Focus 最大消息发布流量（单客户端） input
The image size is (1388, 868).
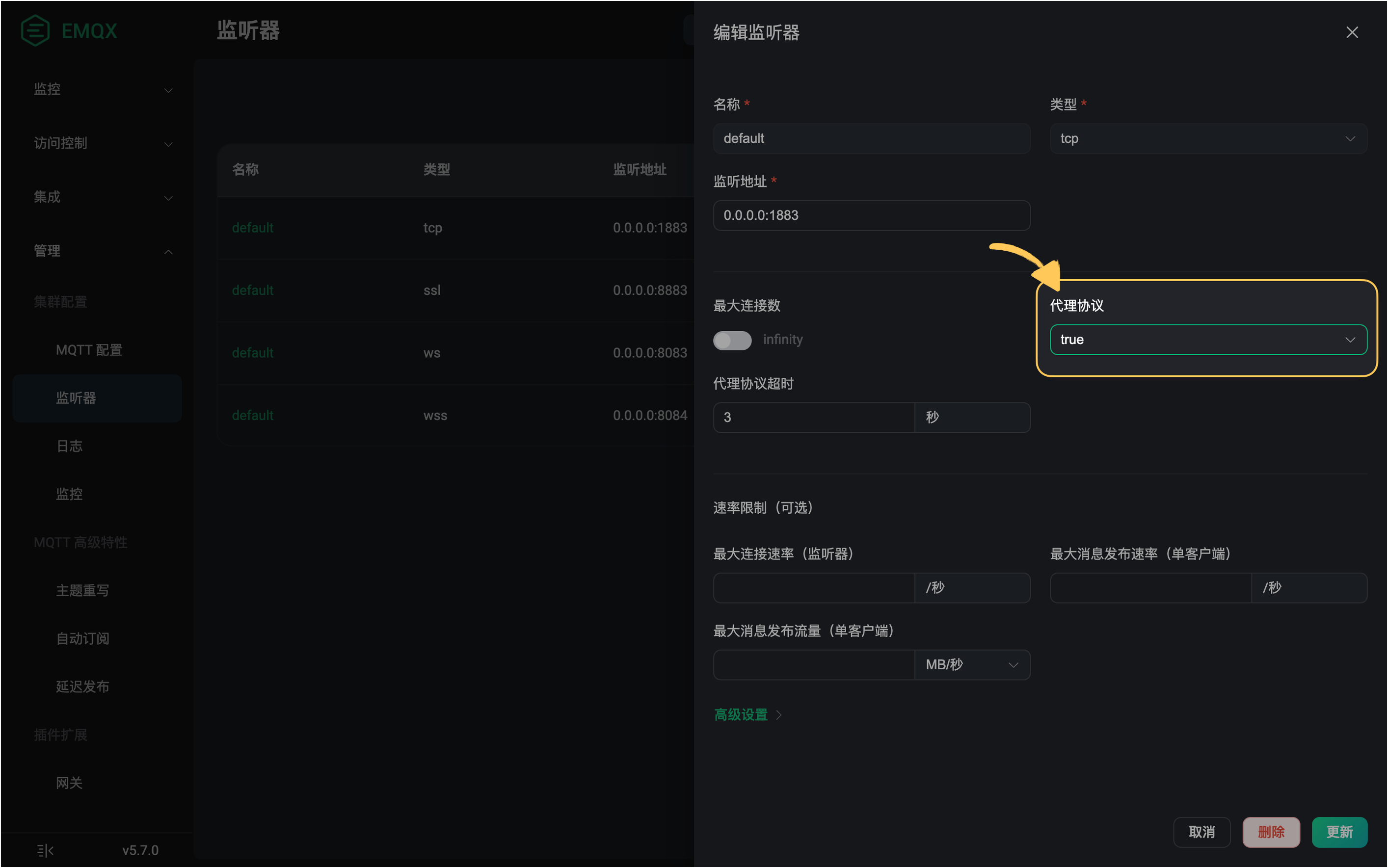[814, 665]
